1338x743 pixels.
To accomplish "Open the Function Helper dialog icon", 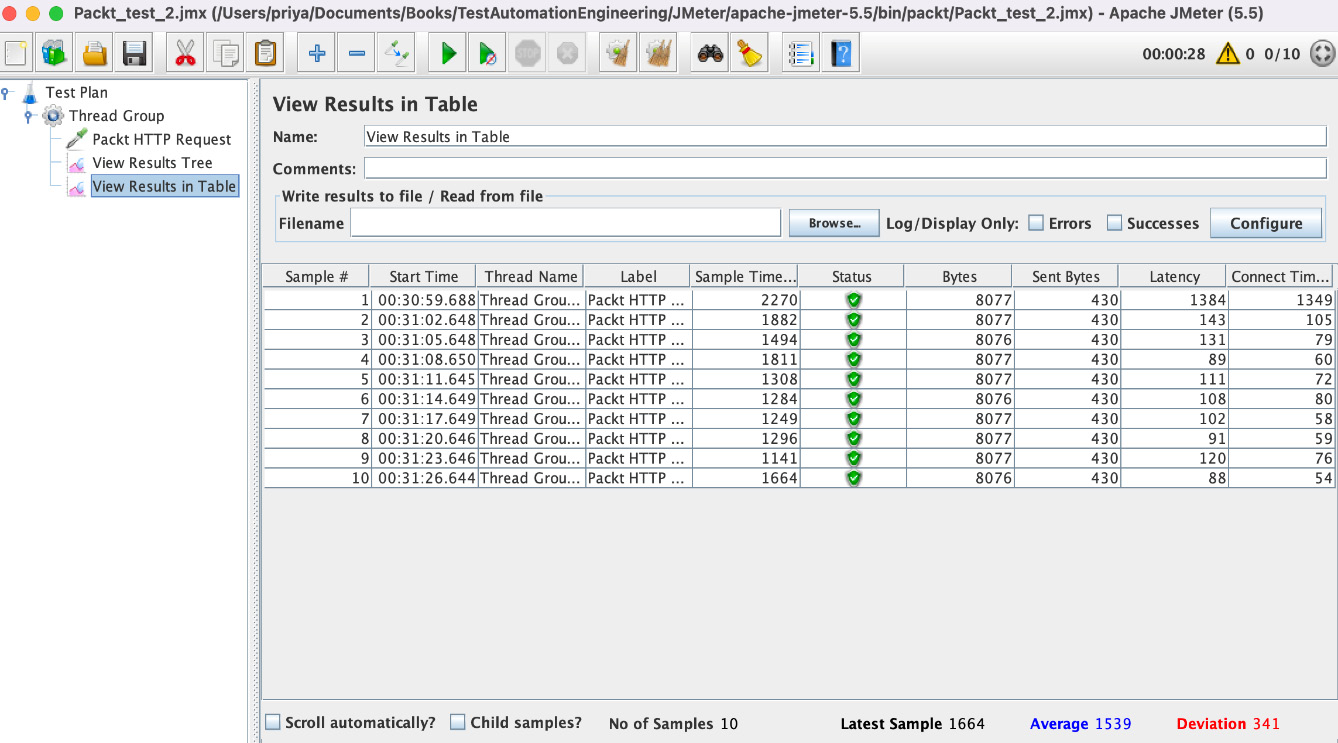I will click(x=800, y=53).
